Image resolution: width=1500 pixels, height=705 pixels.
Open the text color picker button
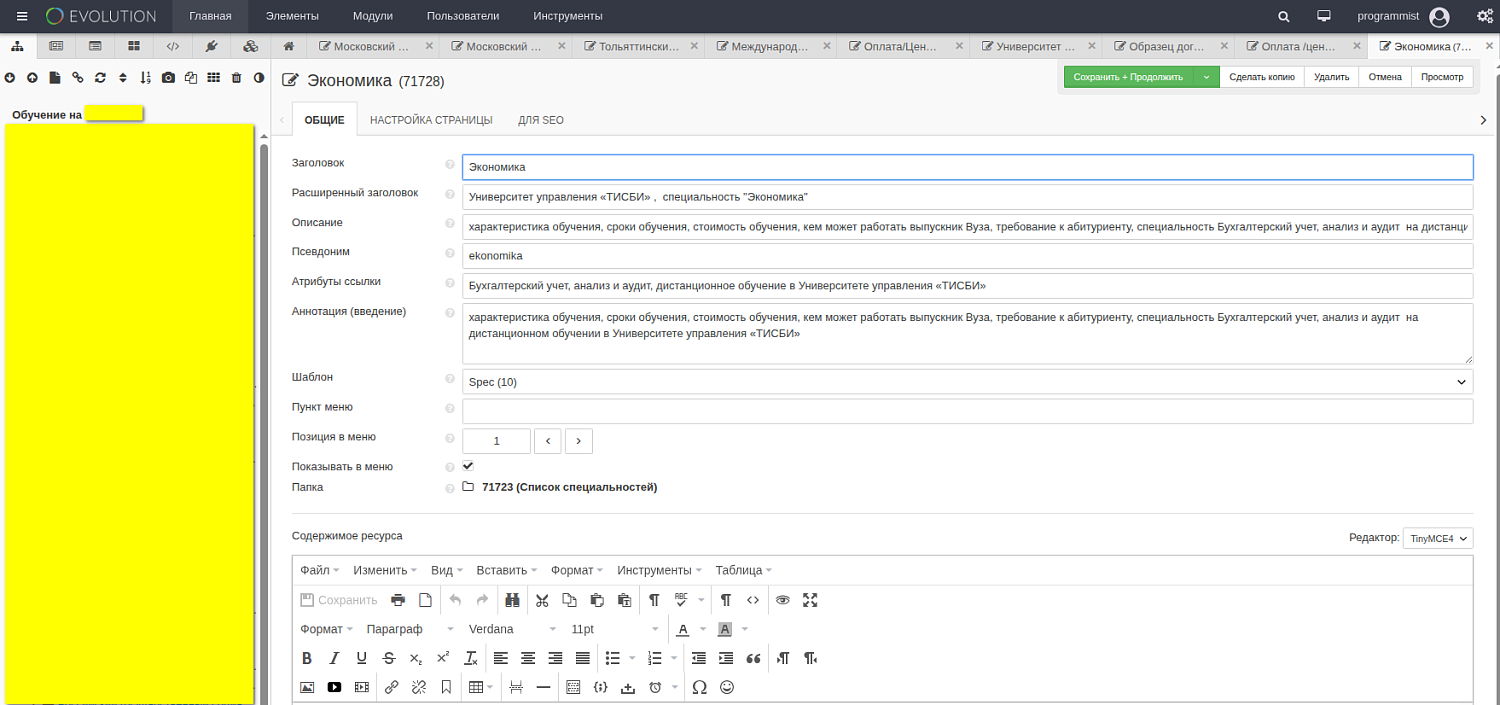683,629
